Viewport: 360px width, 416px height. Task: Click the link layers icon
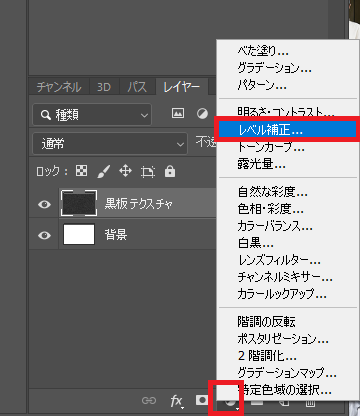click(149, 400)
